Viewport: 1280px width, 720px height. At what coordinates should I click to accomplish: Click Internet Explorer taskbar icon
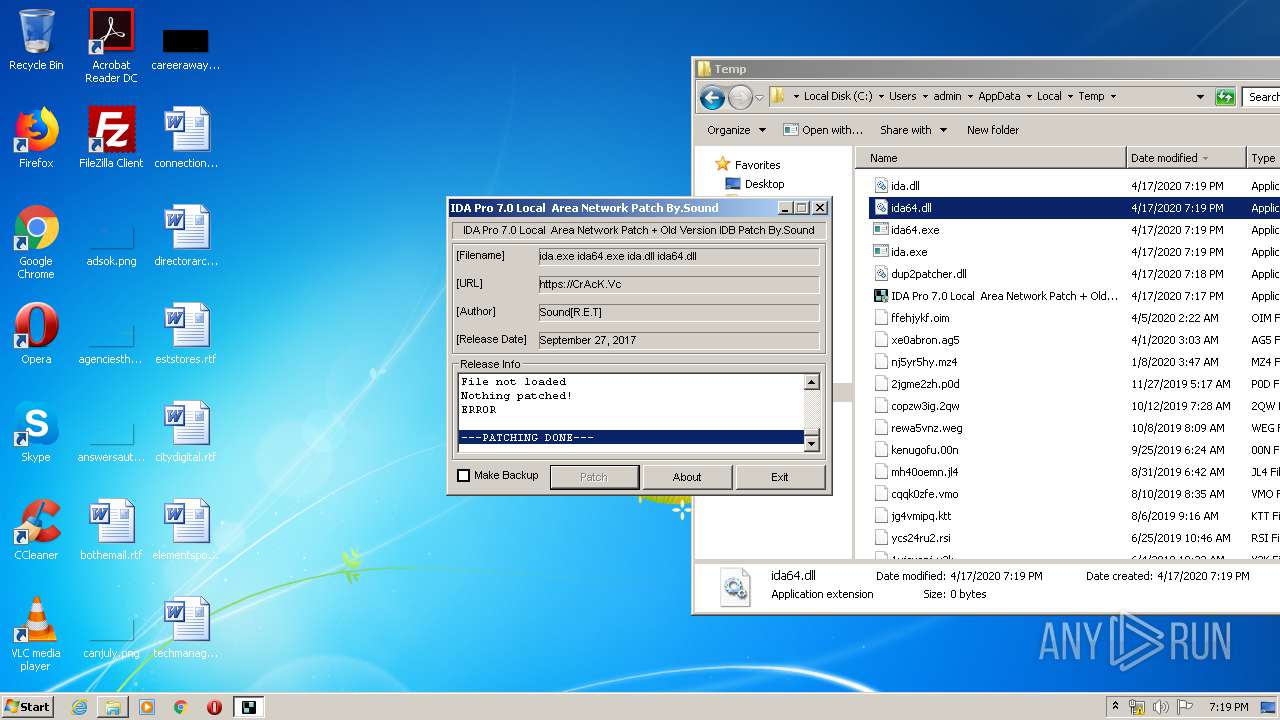(79, 707)
